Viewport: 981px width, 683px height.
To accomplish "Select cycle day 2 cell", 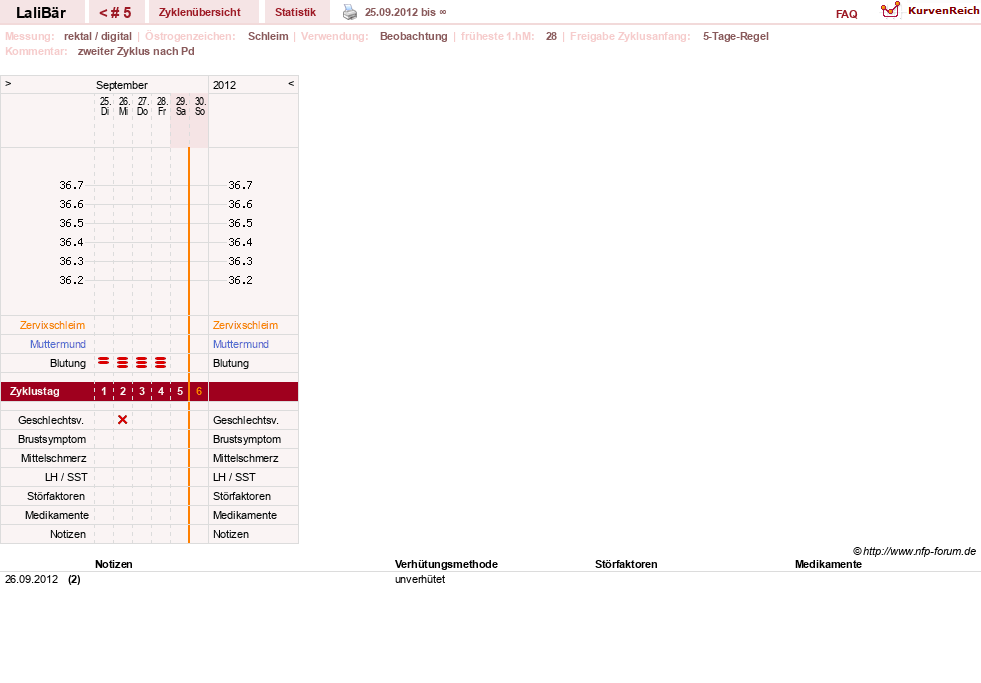I will (x=123, y=392).
